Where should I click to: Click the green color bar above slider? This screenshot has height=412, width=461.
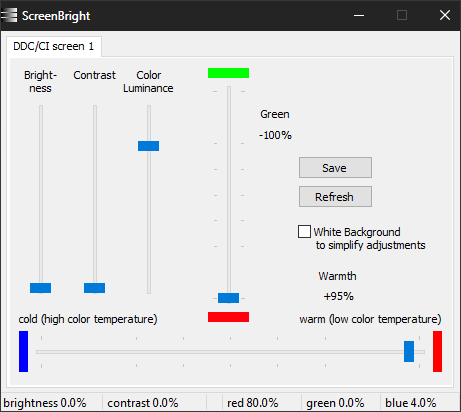coord(228,73)
